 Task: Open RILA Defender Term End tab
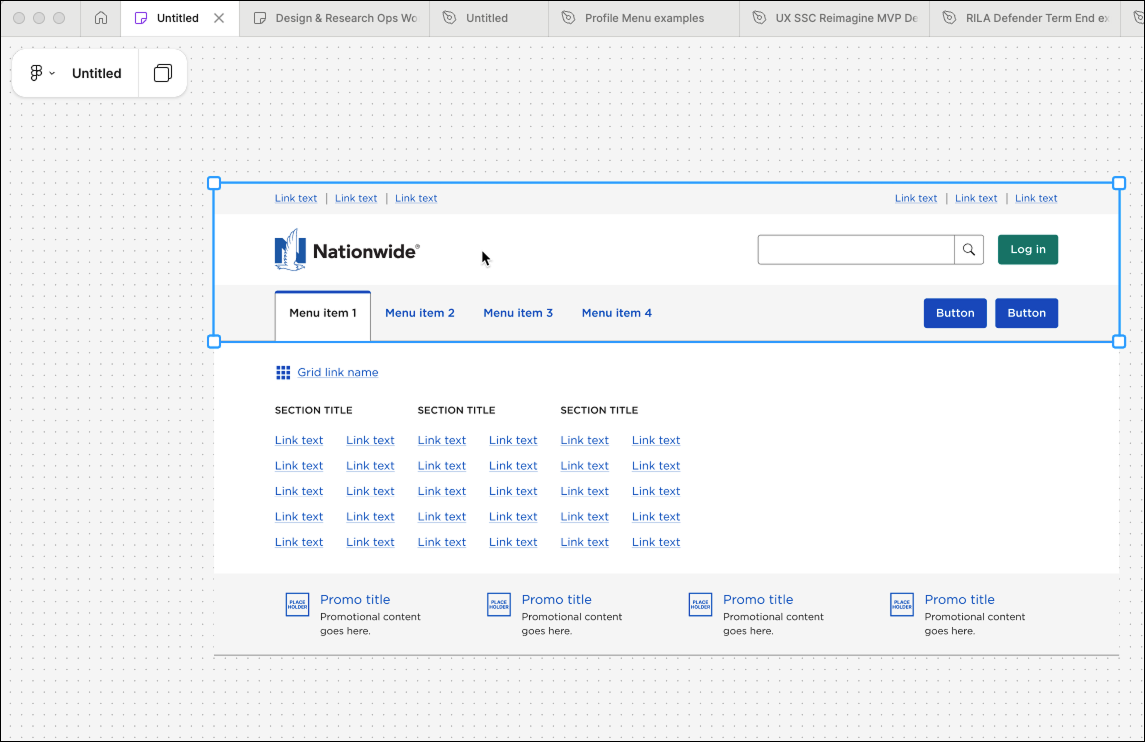tap(1025, 18)
